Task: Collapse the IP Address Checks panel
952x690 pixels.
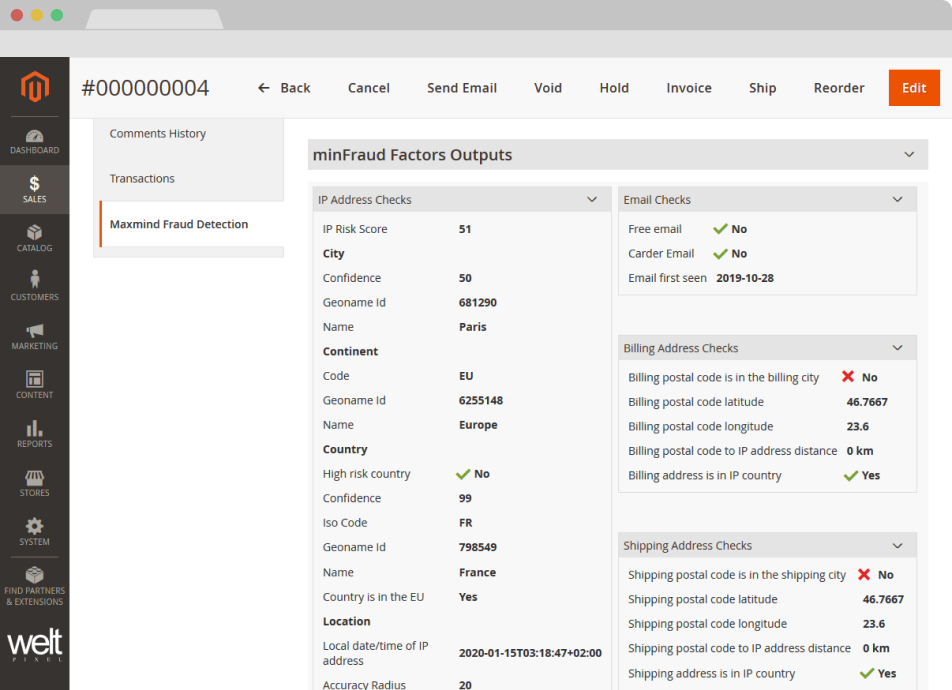Action: point(592,200)
